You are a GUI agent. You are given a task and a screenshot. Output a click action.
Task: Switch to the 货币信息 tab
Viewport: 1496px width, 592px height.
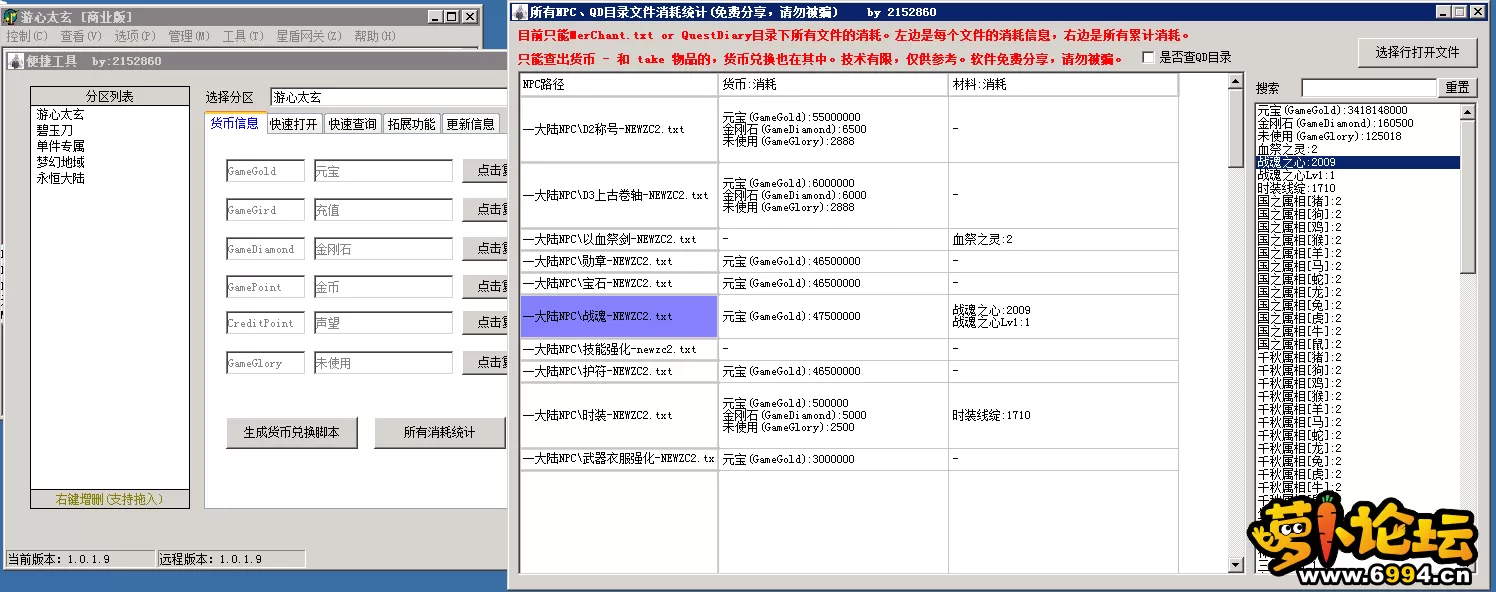point(235,124)
